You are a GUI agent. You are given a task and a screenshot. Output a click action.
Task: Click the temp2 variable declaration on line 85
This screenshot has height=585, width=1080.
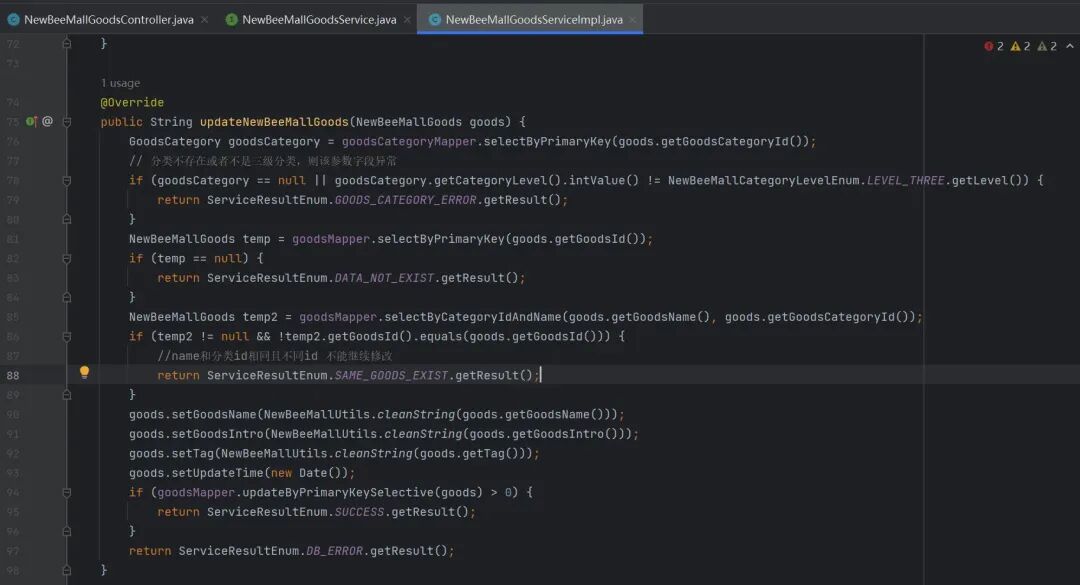tap(260, 317)
